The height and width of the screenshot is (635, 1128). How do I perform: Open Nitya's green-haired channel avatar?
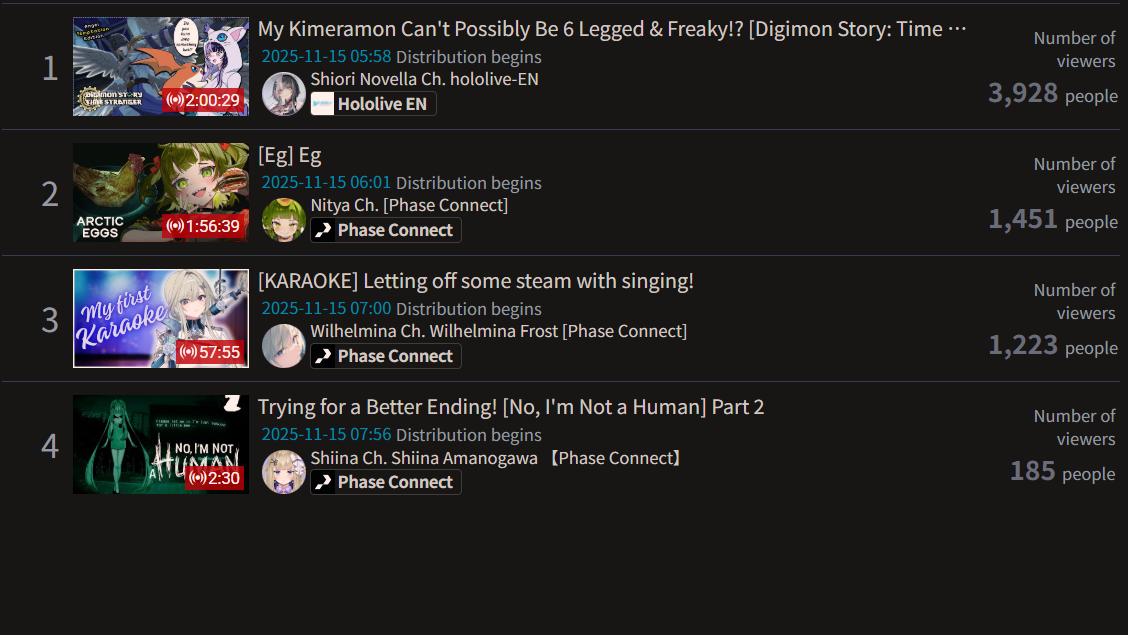tap(283, 219)
